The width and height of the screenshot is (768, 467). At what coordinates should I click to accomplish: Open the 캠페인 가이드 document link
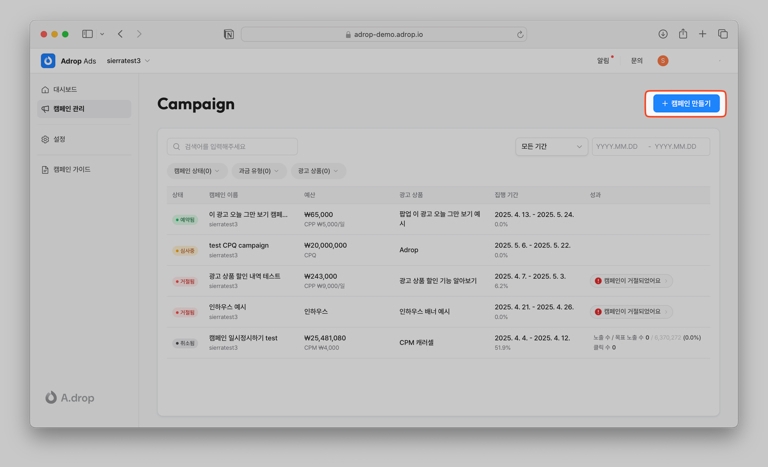coord(71,170)
